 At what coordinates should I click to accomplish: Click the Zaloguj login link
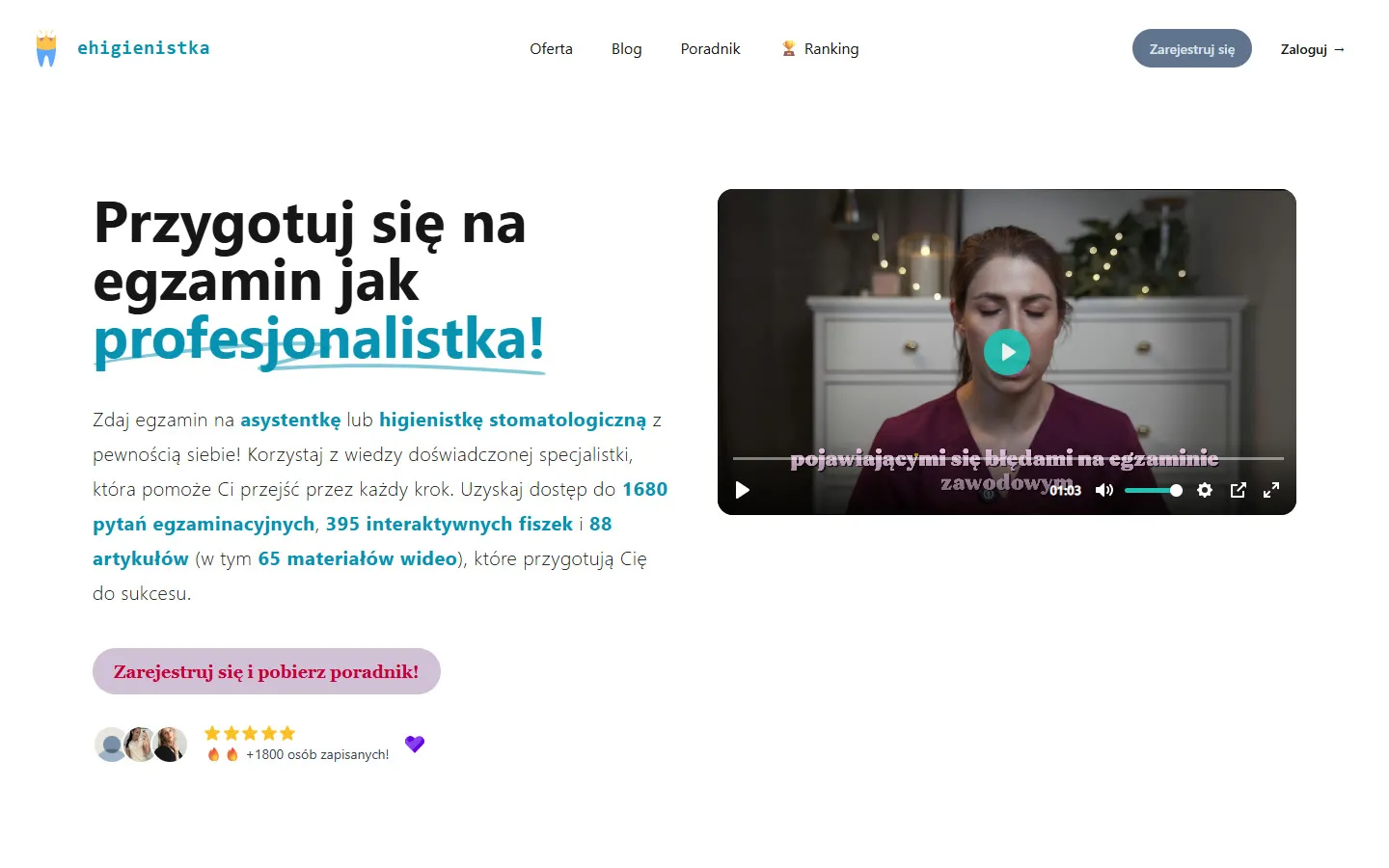click(1312, 49)
